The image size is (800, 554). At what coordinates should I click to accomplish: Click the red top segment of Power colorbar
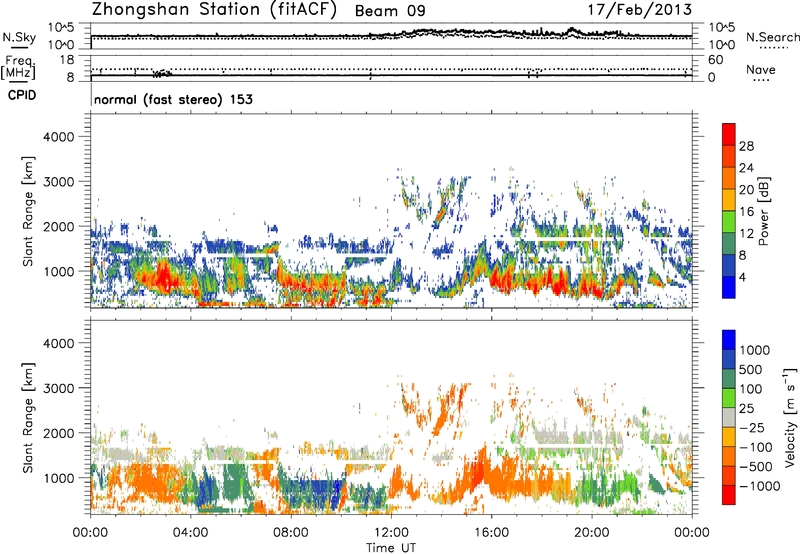729,134
